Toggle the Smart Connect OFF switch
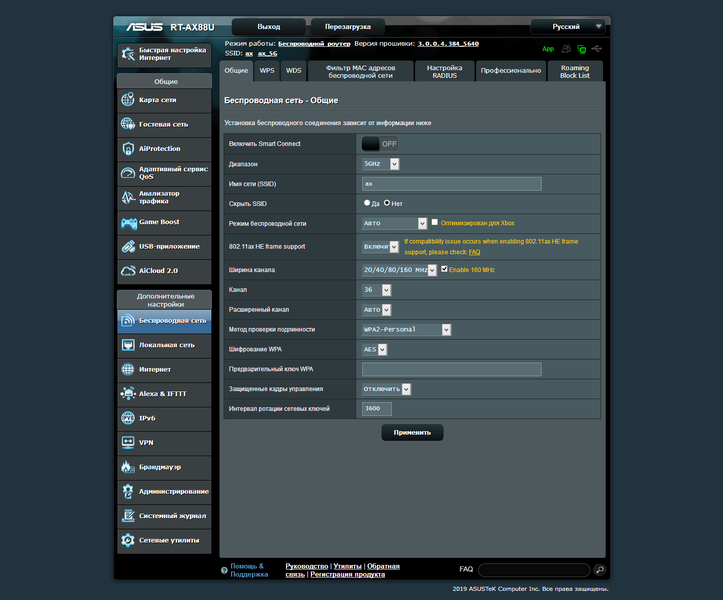This screenshot has width=723, height=600. pyautogui.click(x=379, y=144)
